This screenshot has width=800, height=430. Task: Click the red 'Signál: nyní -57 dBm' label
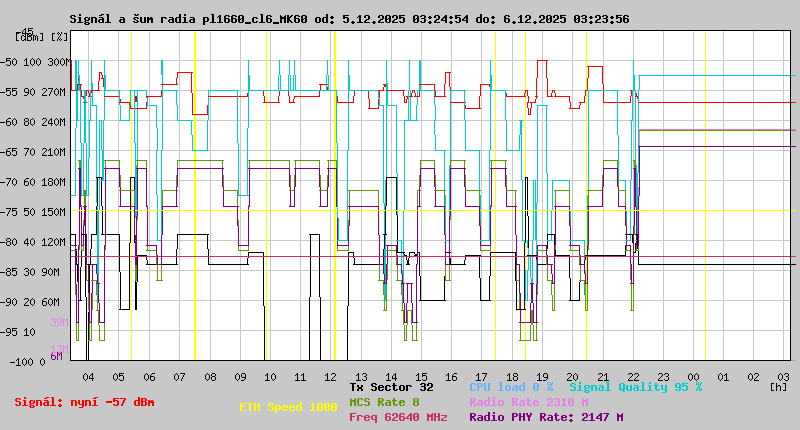coord(84,402)
